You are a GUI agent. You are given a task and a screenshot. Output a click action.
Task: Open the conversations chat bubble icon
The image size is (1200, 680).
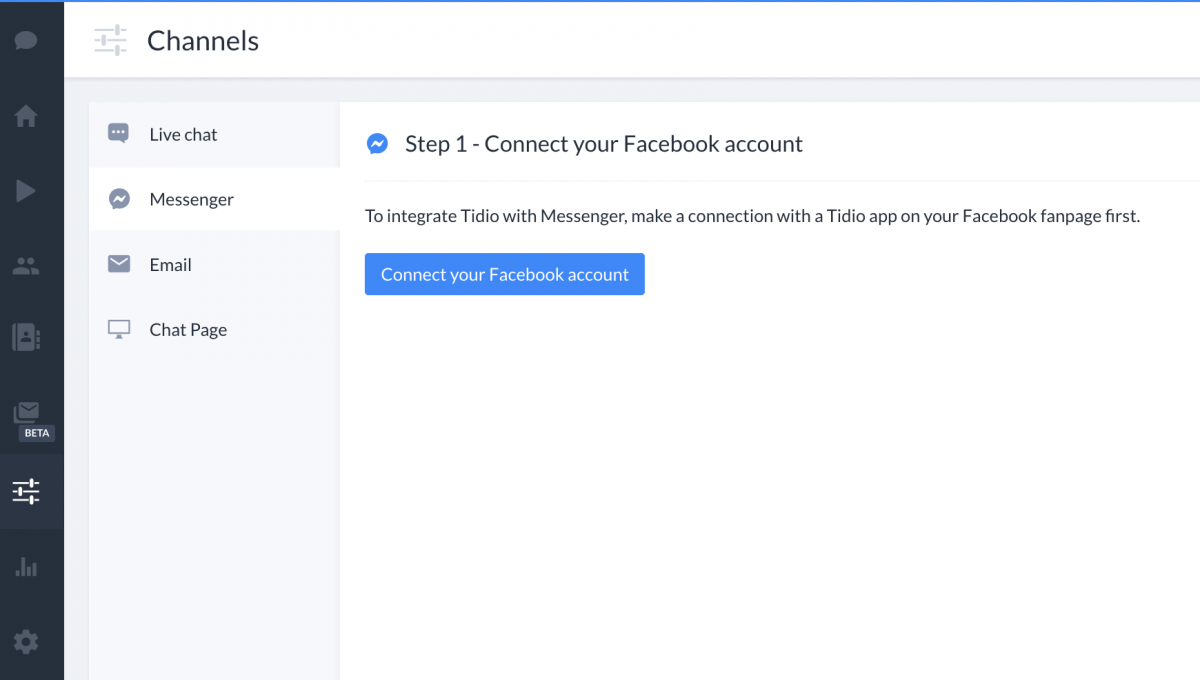26,41
